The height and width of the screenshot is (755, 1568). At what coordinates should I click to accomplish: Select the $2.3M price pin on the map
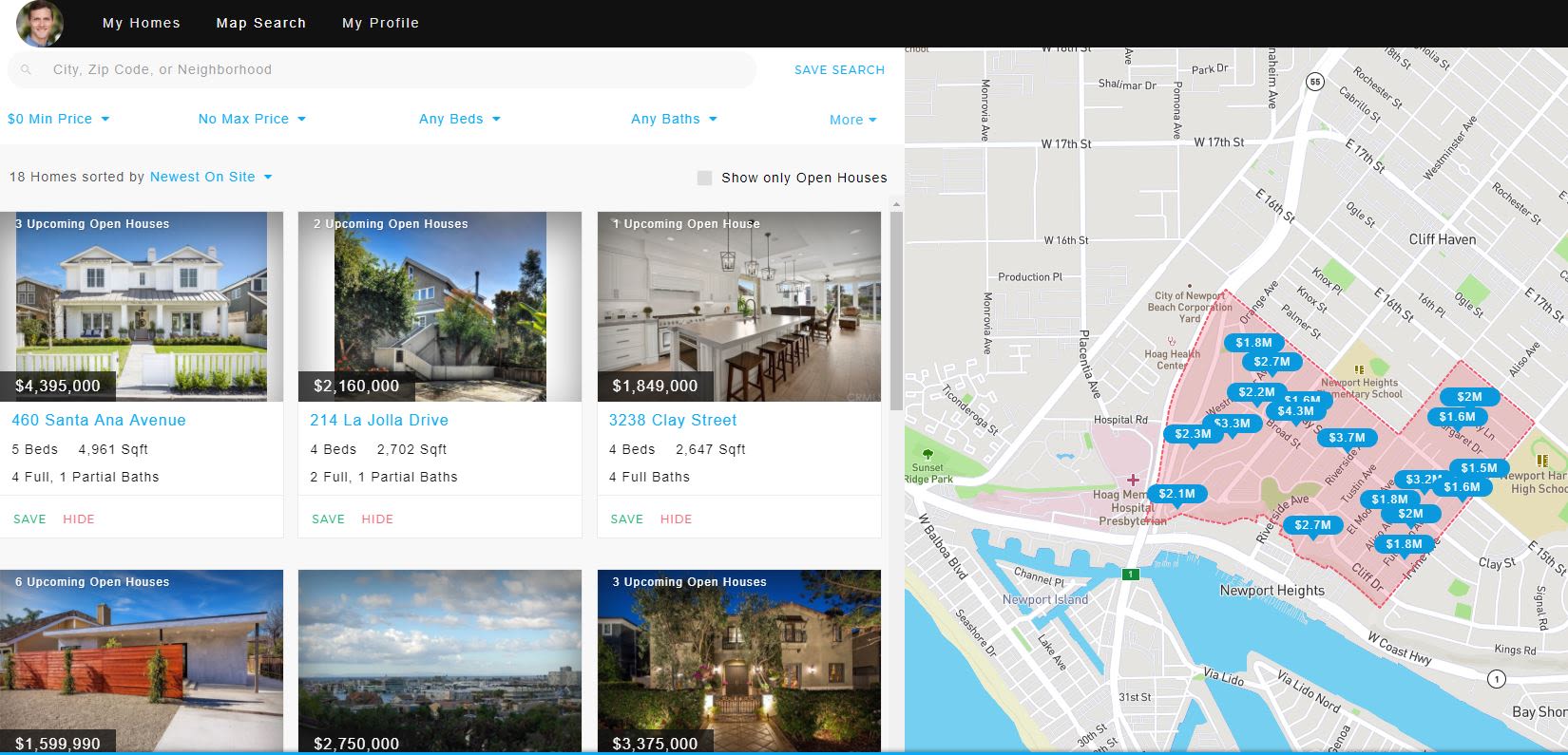pos(1193,434)
